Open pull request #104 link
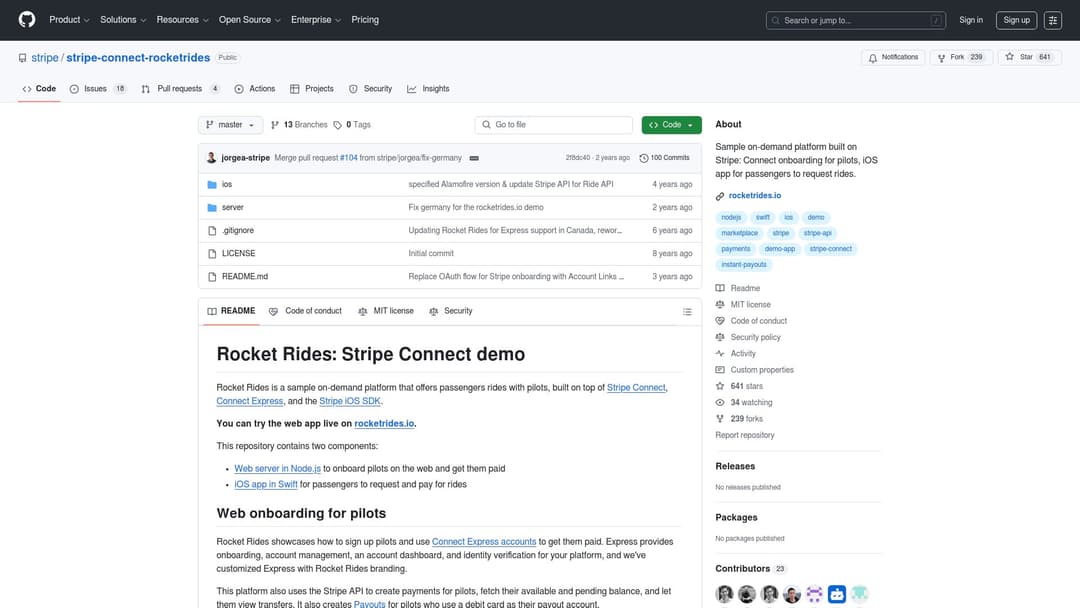This screenshot has height=608, width=1080. (x=349, y=158)
